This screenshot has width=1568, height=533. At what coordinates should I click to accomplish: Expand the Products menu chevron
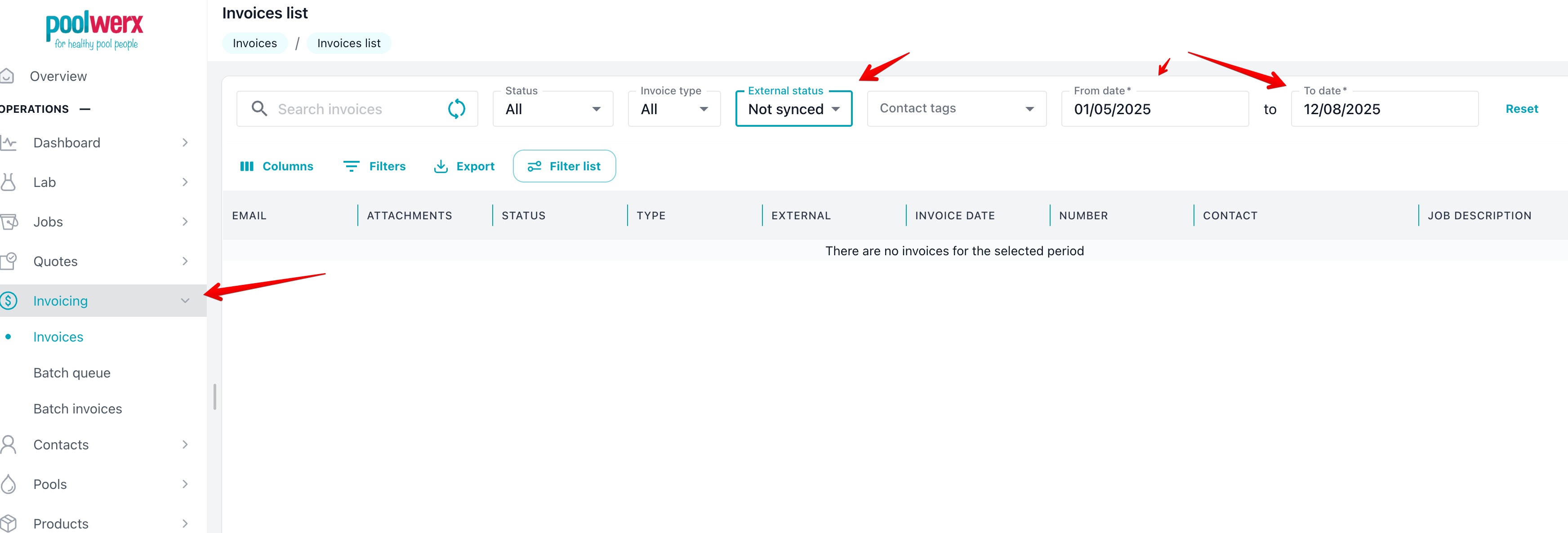(185, 523)
